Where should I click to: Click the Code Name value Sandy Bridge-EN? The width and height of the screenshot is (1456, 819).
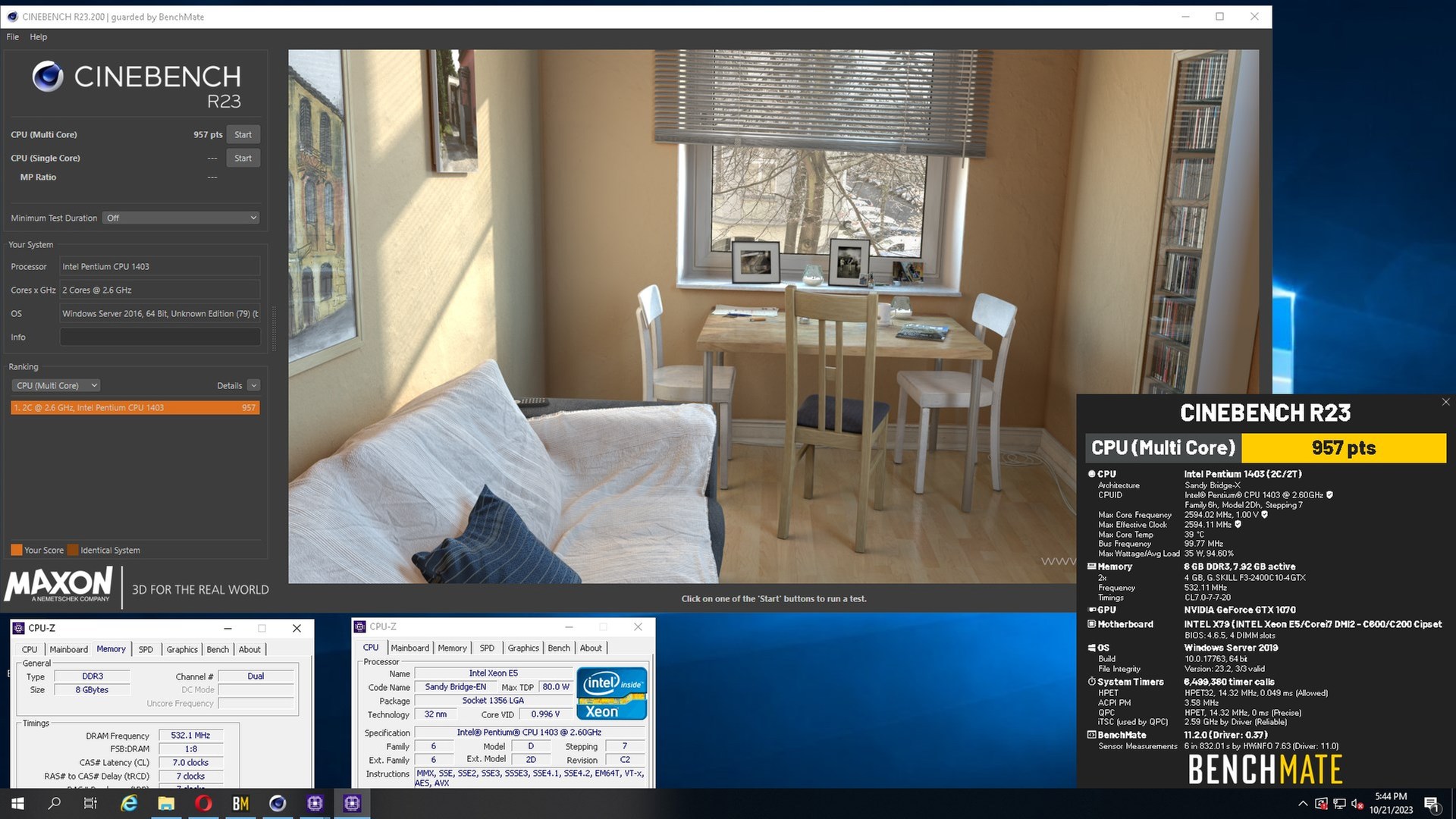tap(456, 687)
